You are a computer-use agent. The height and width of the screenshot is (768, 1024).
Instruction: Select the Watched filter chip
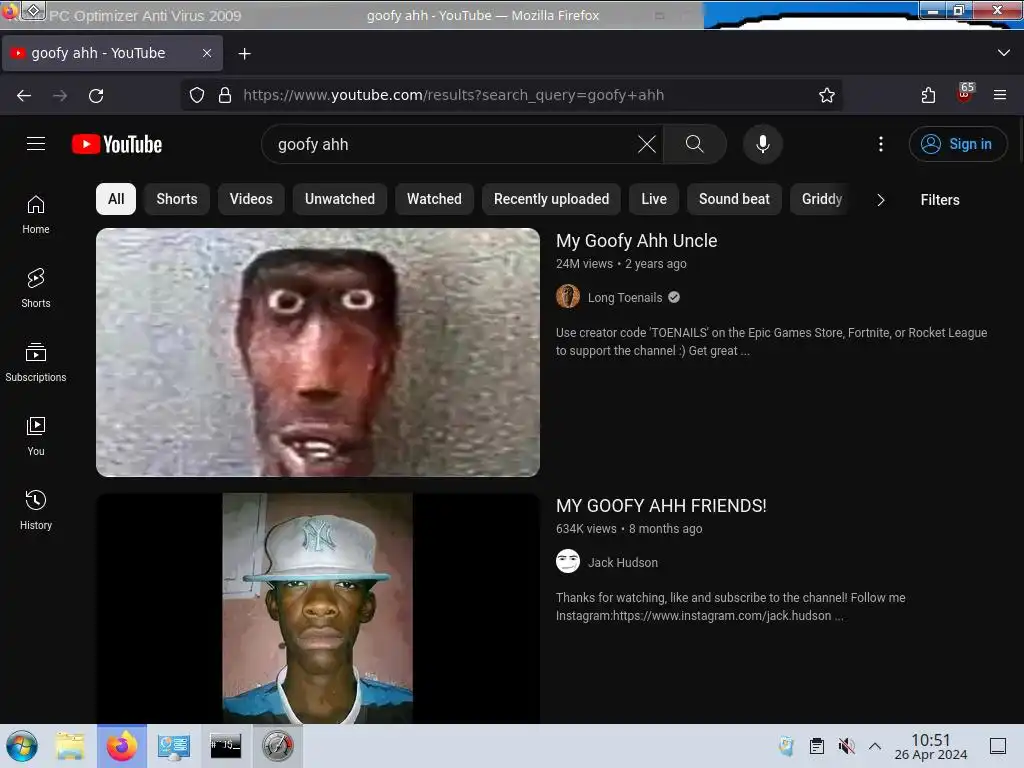point(434,199)
